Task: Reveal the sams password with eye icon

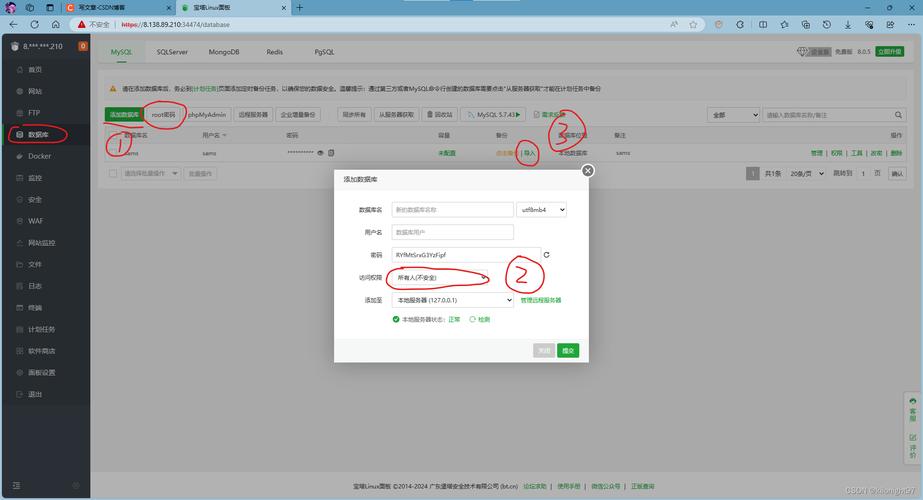Action: pos(321,153)
